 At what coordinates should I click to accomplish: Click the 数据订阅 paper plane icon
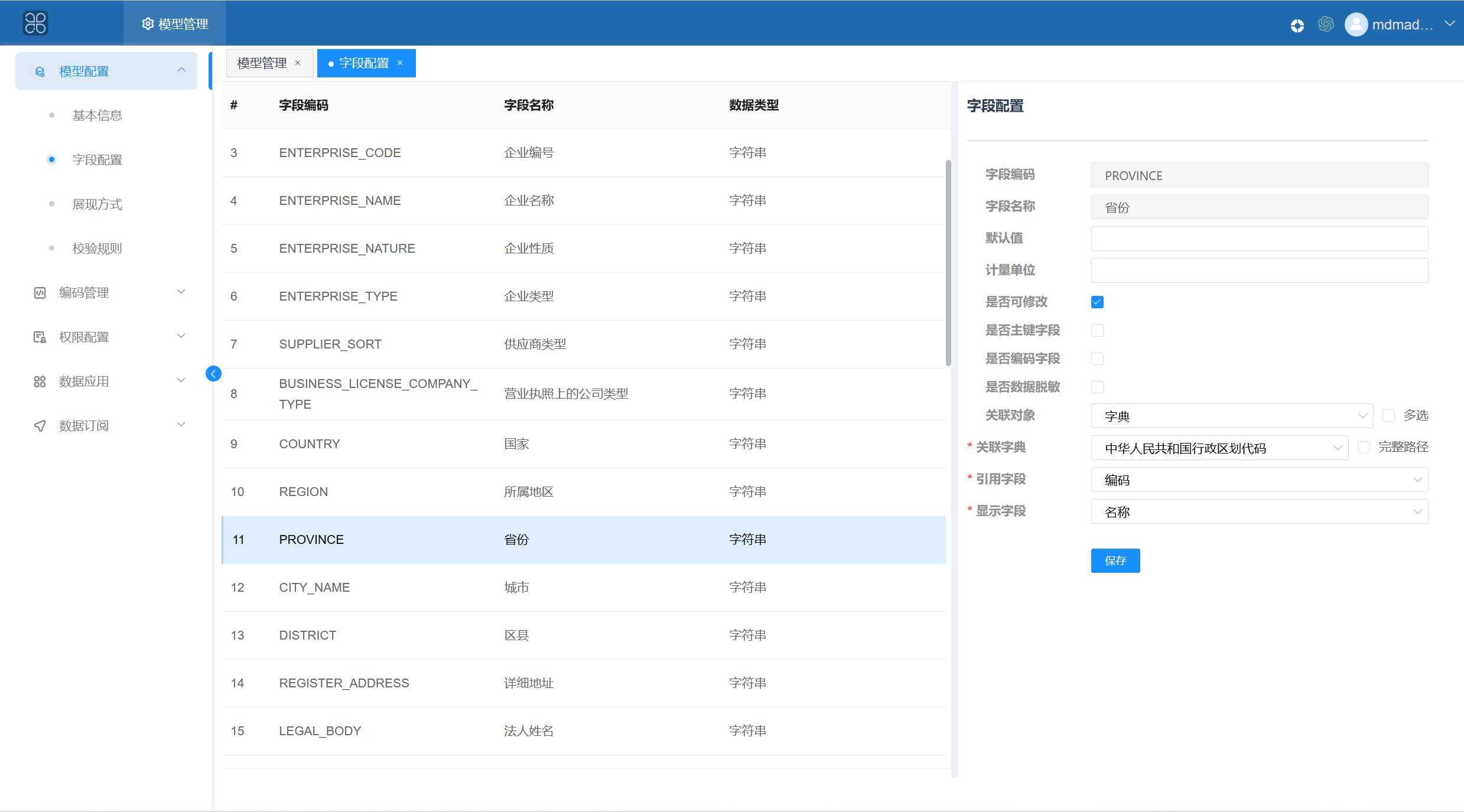[40, 426]
